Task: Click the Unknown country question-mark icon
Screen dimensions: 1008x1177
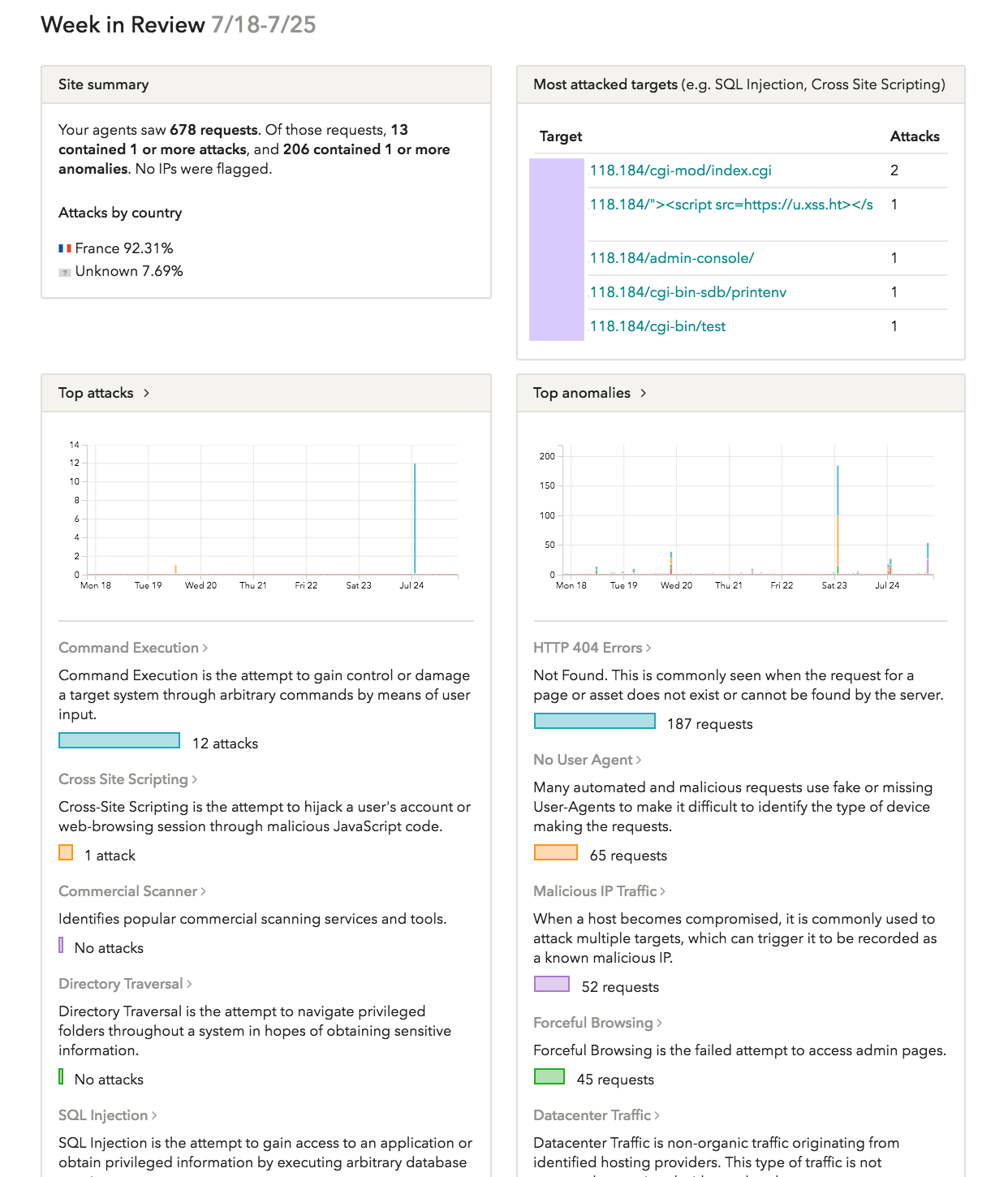Action: click(65, 271)
